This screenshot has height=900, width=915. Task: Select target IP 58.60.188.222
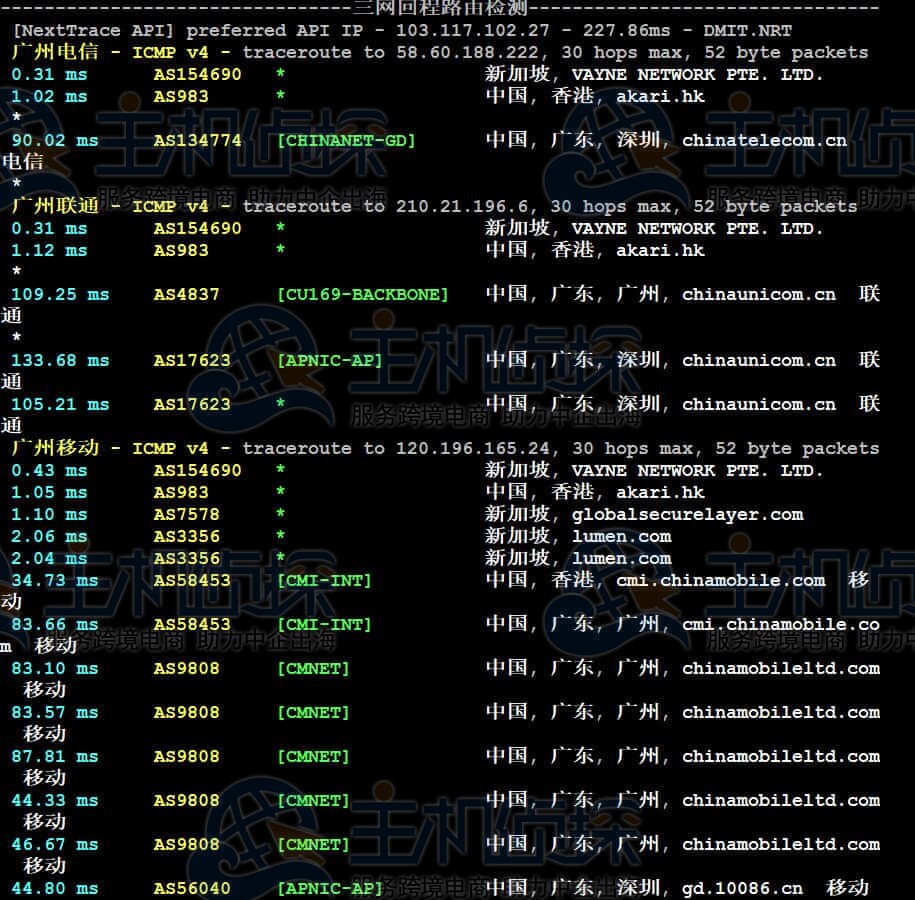point(467,53)
